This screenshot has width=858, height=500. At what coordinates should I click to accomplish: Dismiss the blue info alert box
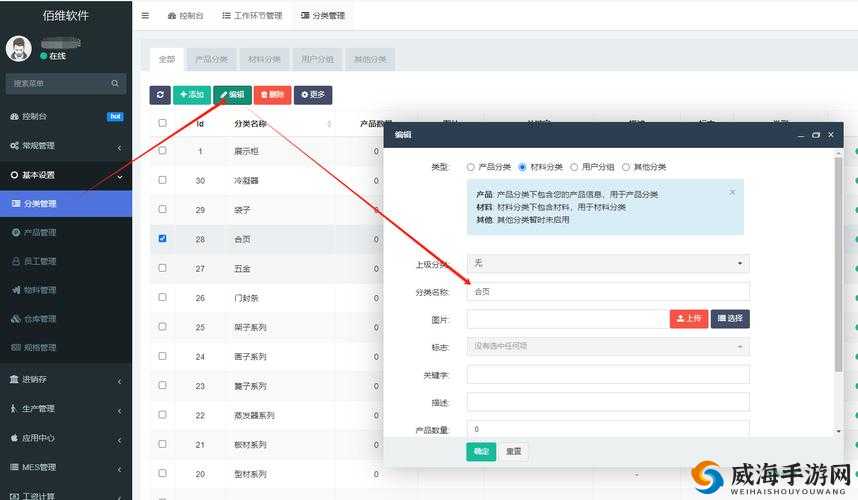(732, 193)
